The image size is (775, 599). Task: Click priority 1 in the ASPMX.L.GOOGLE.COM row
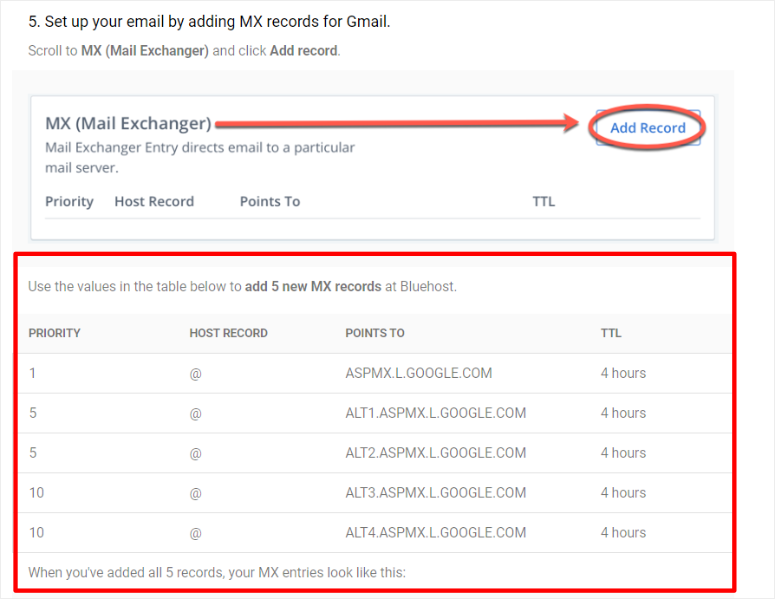click(32, 373)
